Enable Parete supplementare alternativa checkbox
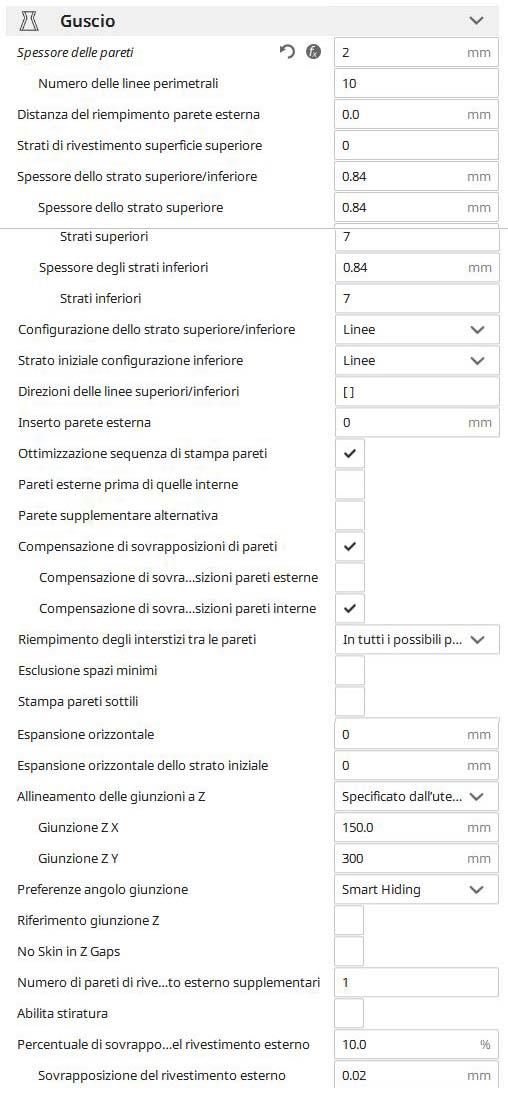 pos(350,516)
